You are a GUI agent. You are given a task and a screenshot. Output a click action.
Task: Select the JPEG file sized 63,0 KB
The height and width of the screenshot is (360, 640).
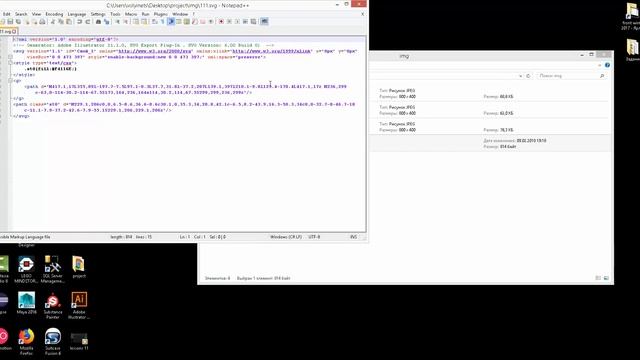point(491,110)
